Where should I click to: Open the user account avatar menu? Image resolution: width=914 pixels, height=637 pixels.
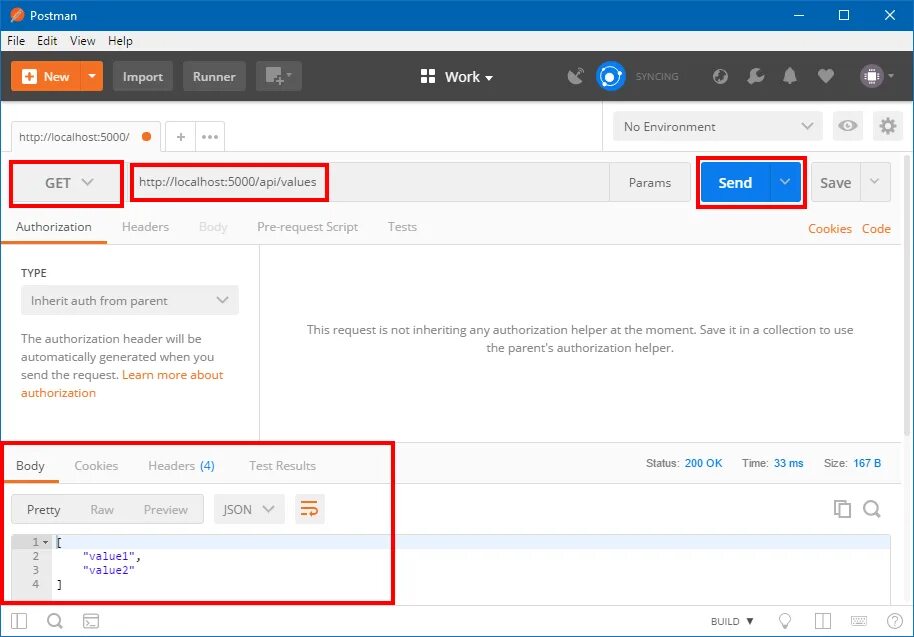pos(877,76)
